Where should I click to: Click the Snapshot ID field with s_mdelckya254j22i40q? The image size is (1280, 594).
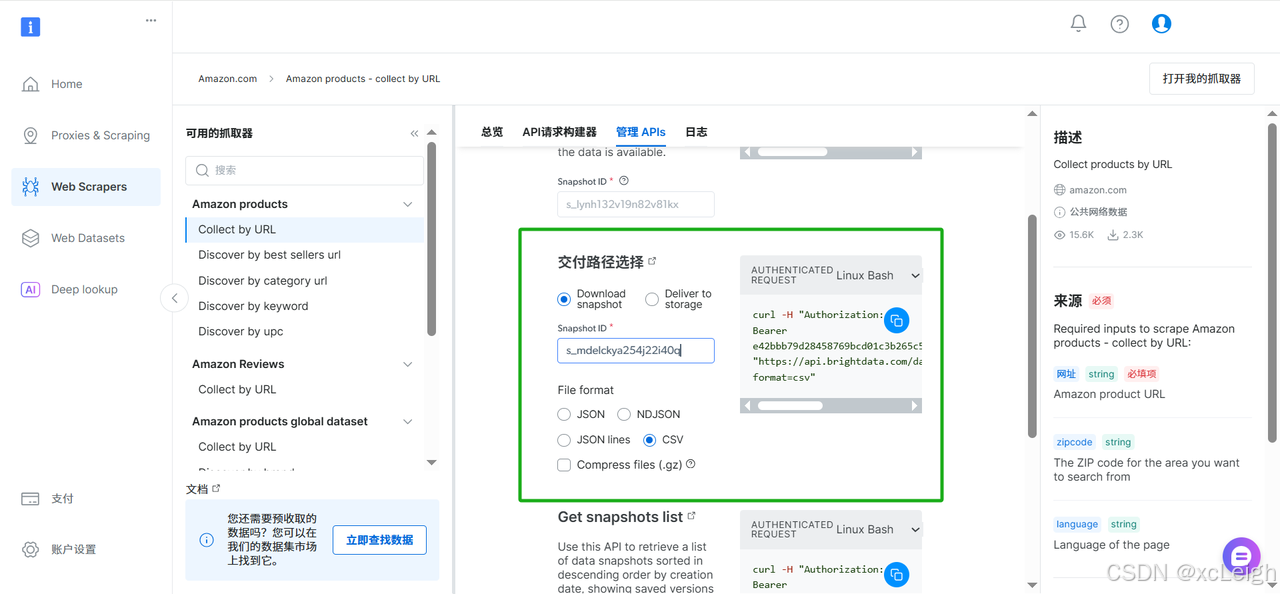click(636, 350)
